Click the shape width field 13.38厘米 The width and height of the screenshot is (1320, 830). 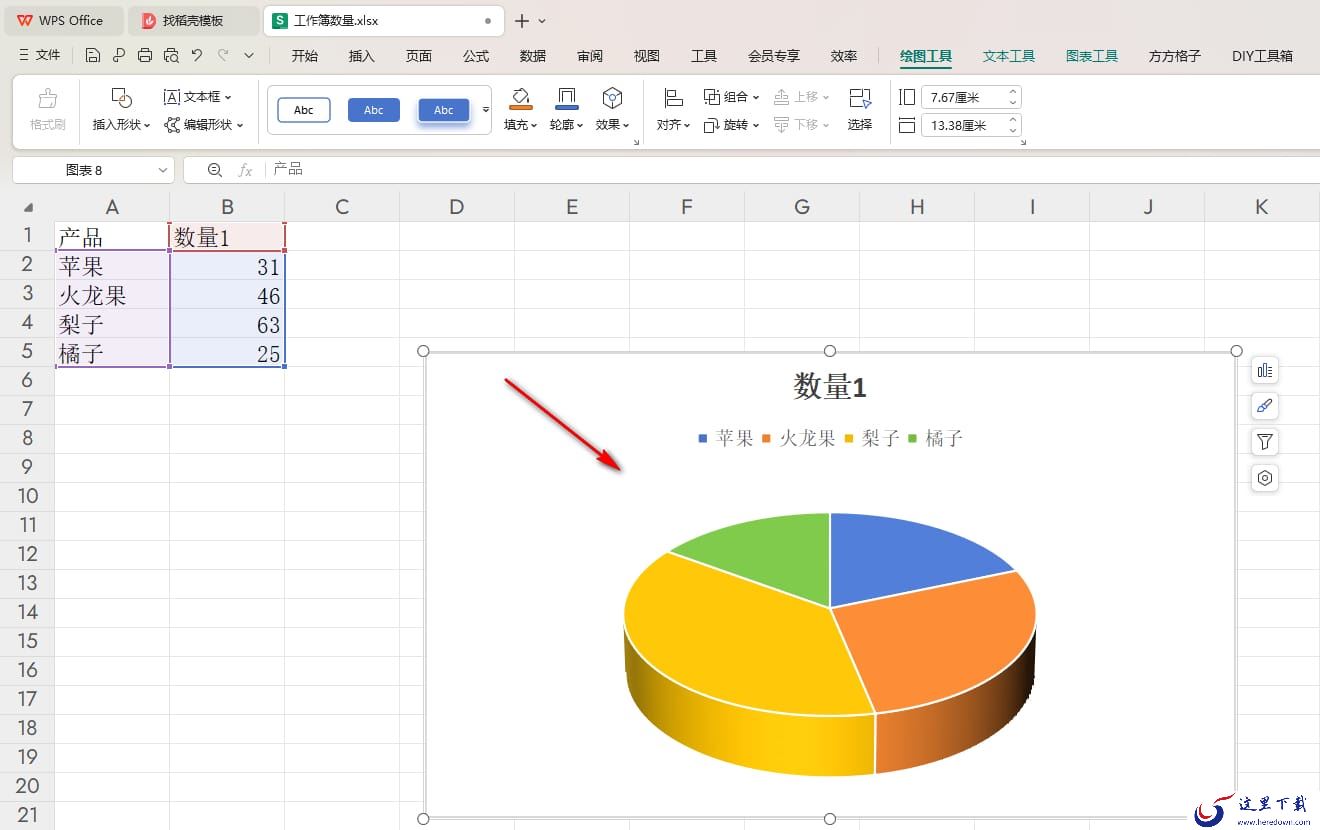962,125
